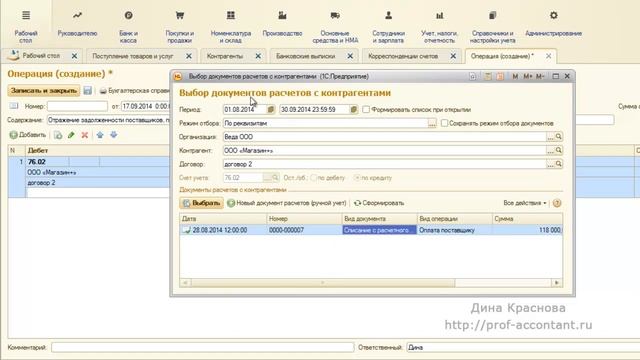This screenshot has width=640, height=360.
Task: Click the Содержание text field
Action: 109,120
